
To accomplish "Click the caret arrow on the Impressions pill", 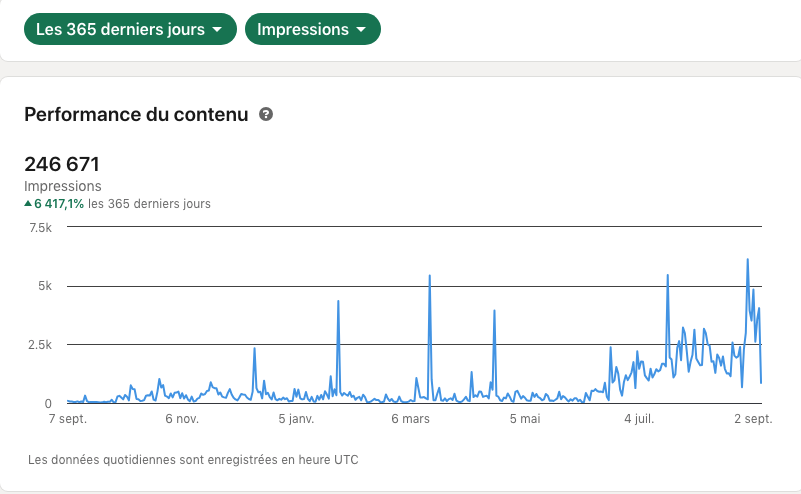I will (x=360, y=29).
